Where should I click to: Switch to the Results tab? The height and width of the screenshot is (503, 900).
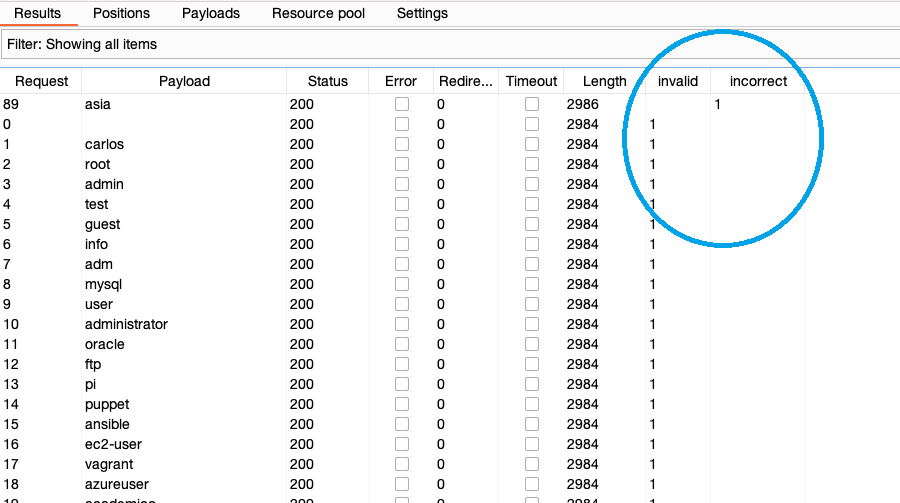coord(37,13)
